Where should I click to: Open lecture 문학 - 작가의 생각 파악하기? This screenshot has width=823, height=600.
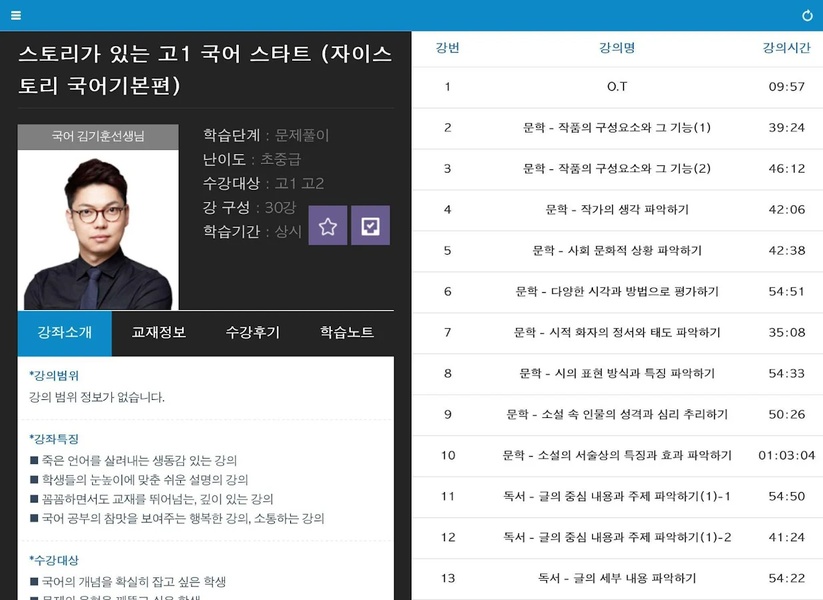click(617, 210)
